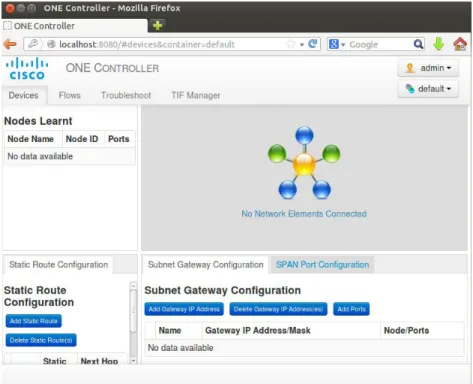Open a new Firefox tab with plus icon
Screen dimensions: 473x384
(157, 25)
